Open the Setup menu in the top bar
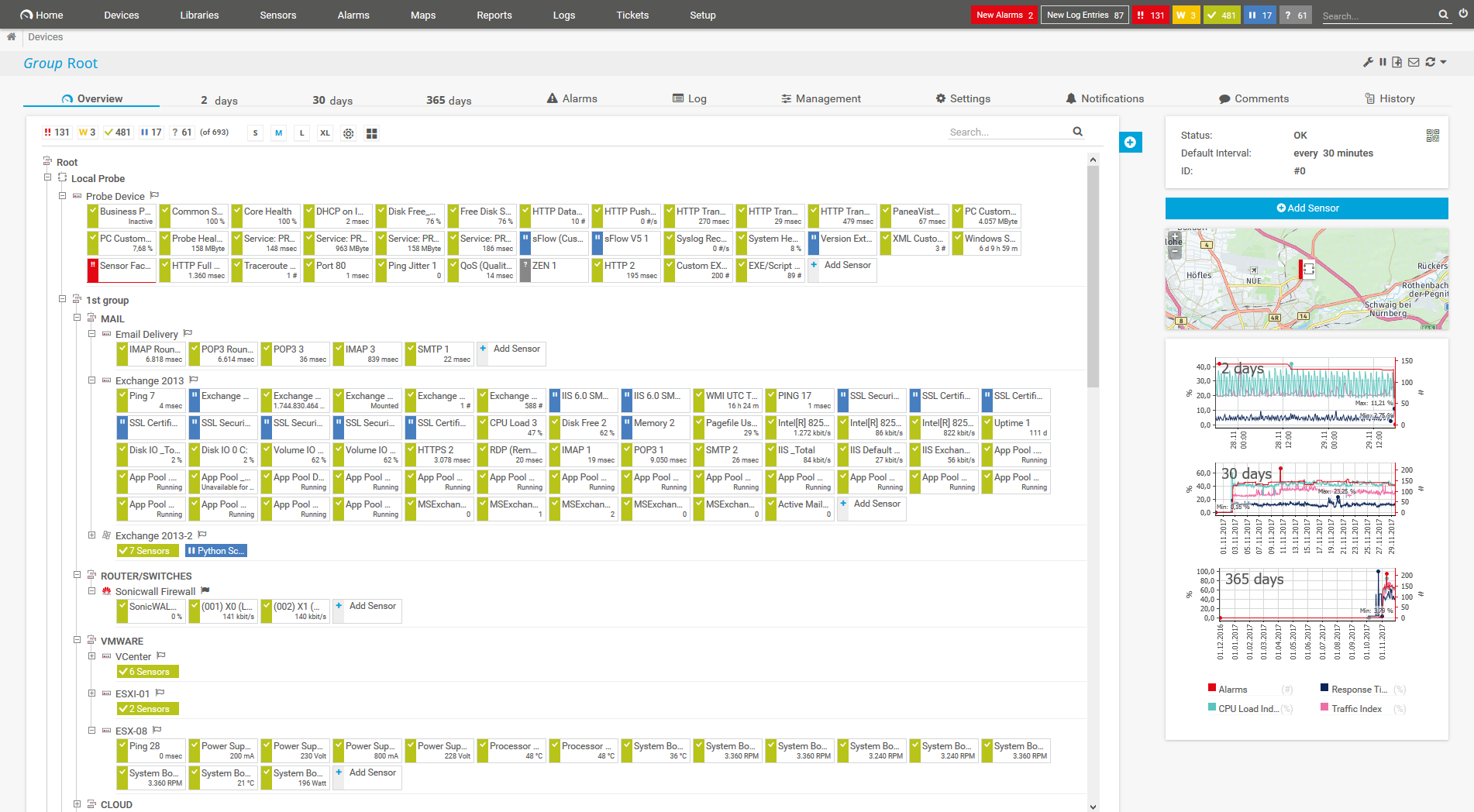This screenshot has width=1474, height=812. point(702,15)
